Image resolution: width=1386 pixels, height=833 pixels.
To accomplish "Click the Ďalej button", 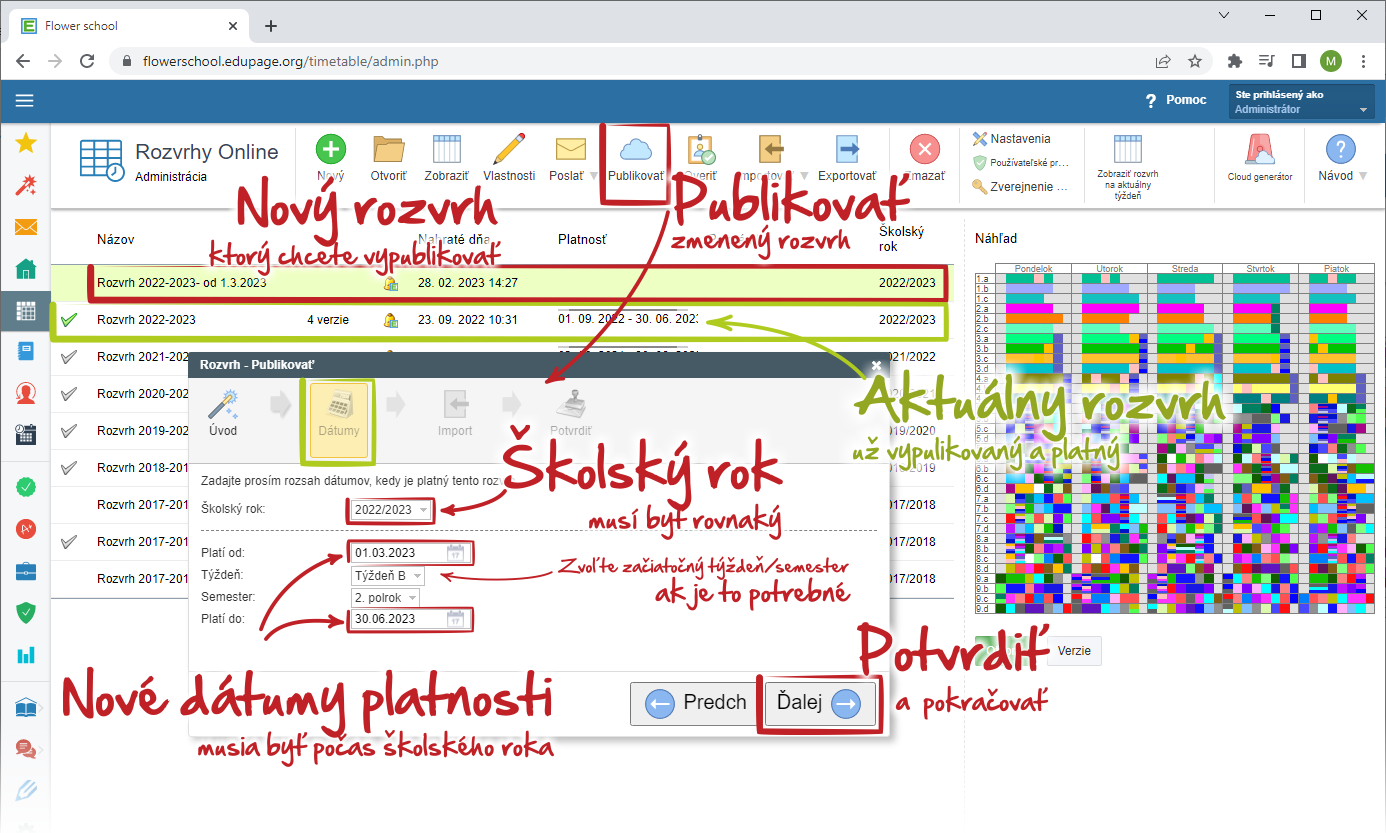I will tap(819, 703).
